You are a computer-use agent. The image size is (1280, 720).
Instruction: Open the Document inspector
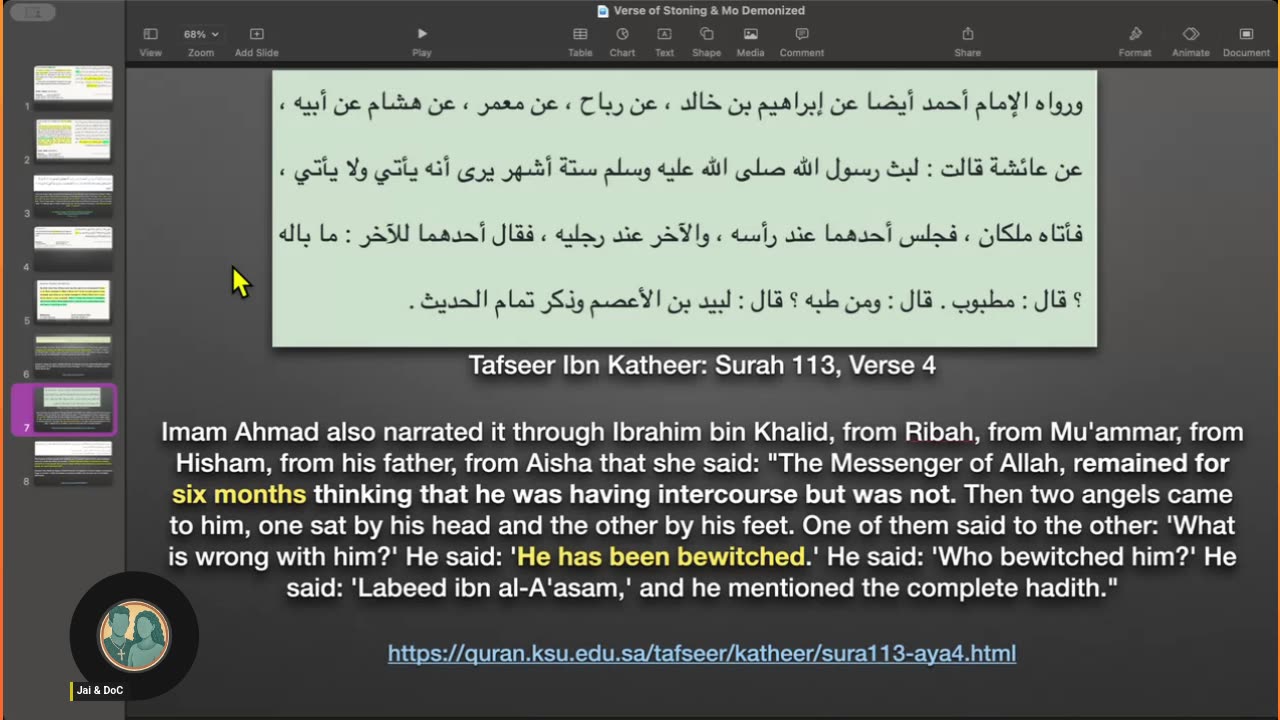point(1246,41)
